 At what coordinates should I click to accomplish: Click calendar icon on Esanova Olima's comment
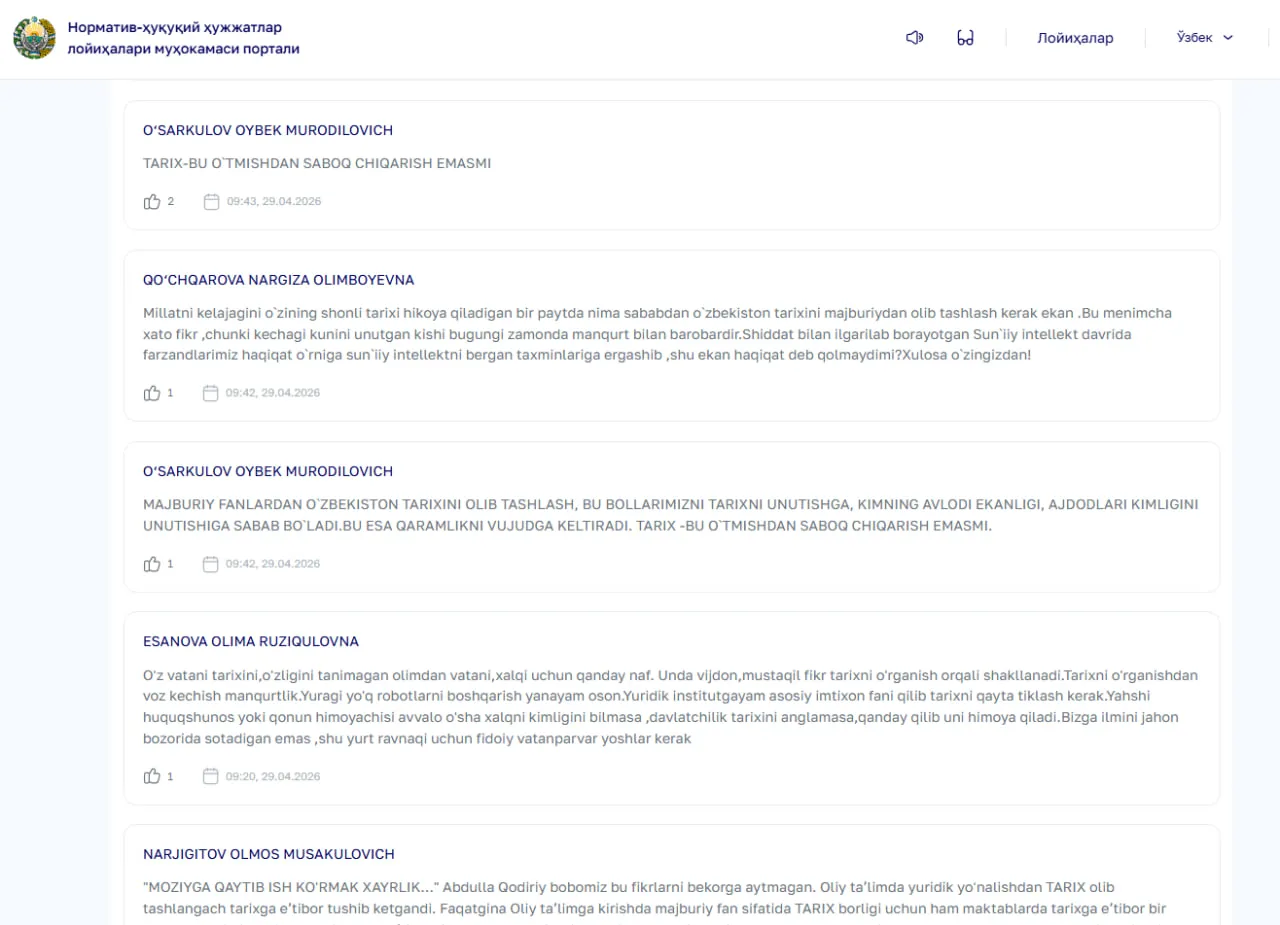point(210,776)
